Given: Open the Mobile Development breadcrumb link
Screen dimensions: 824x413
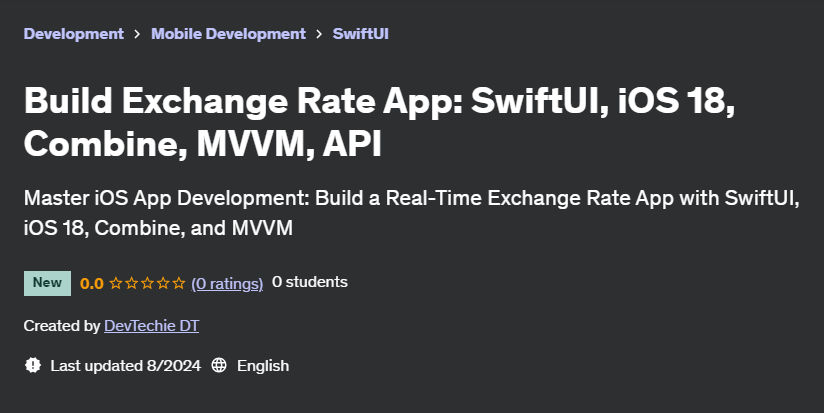Looking at the screenshot, I should pyautogui.click(x=228, y=34).
